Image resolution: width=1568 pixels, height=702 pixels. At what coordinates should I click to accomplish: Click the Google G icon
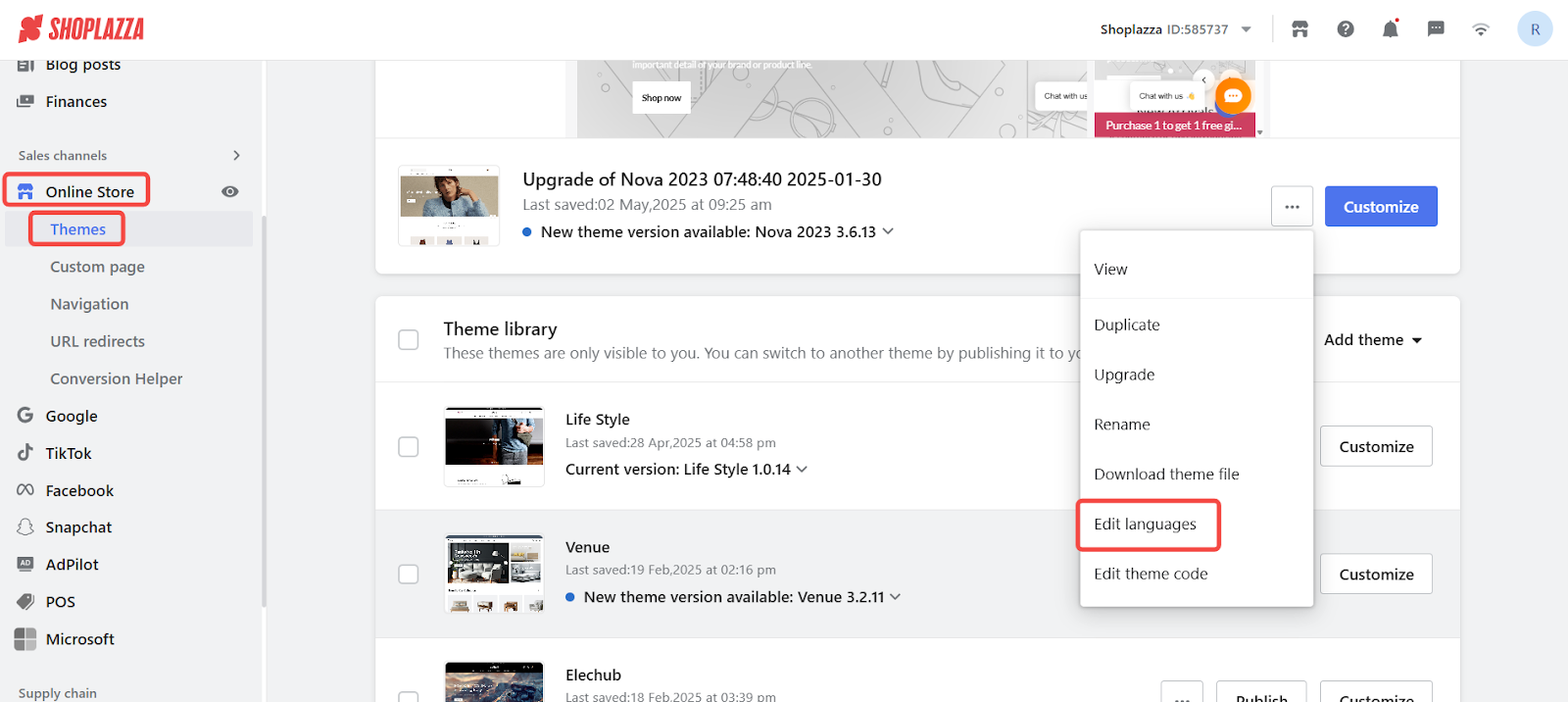[25, 415]
